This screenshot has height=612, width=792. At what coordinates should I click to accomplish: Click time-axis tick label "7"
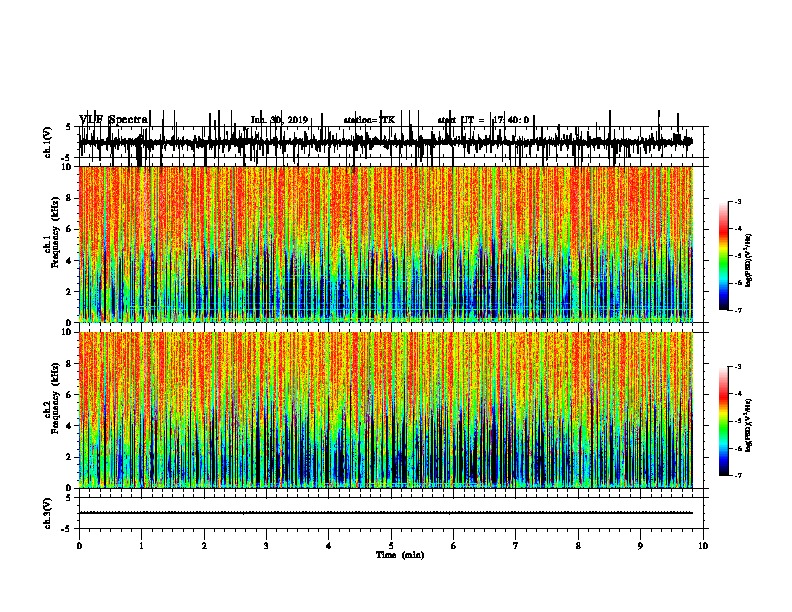click(516, 546)
